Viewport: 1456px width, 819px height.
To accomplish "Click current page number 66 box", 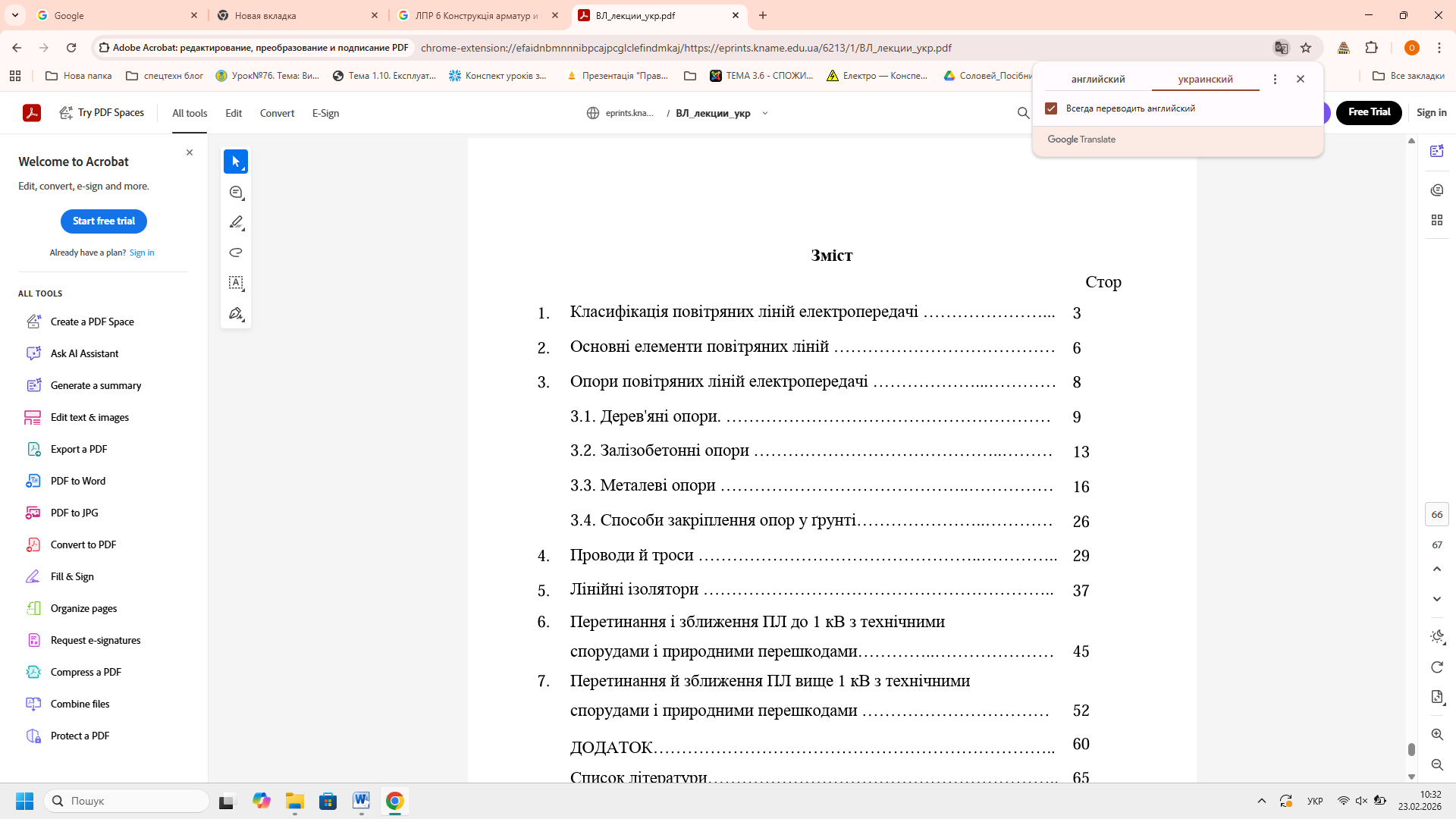I will [x=1437, y=514].
